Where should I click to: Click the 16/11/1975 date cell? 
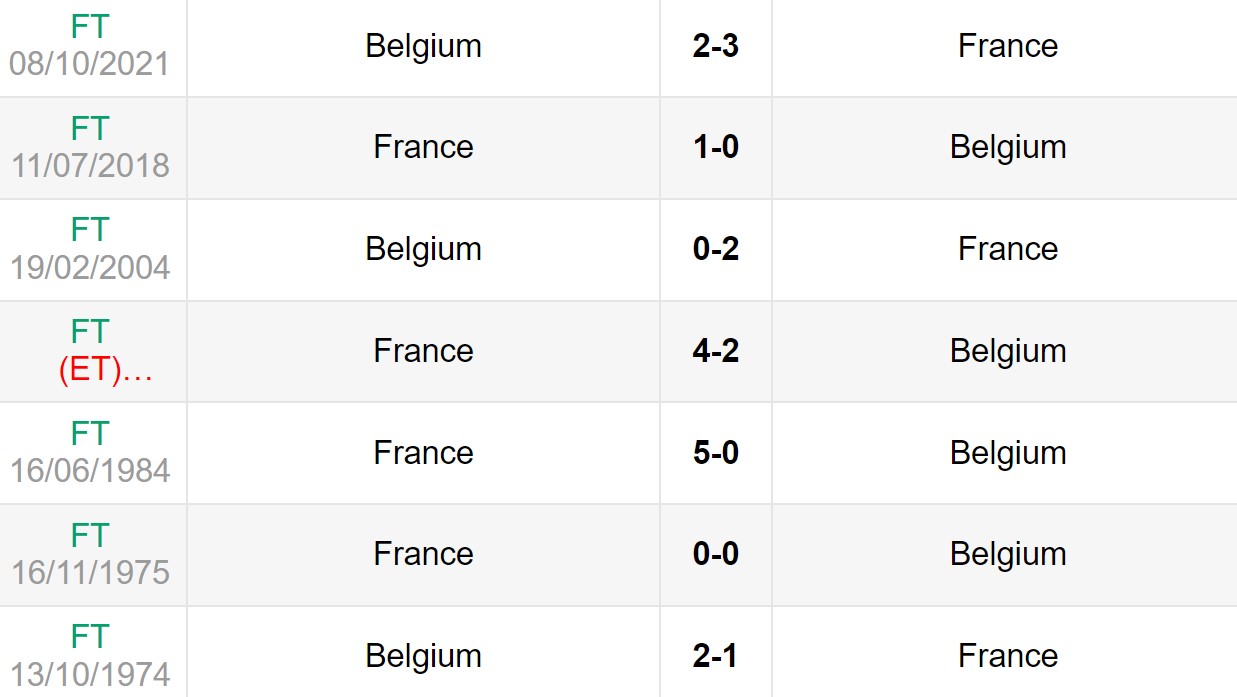pos(90,572)
